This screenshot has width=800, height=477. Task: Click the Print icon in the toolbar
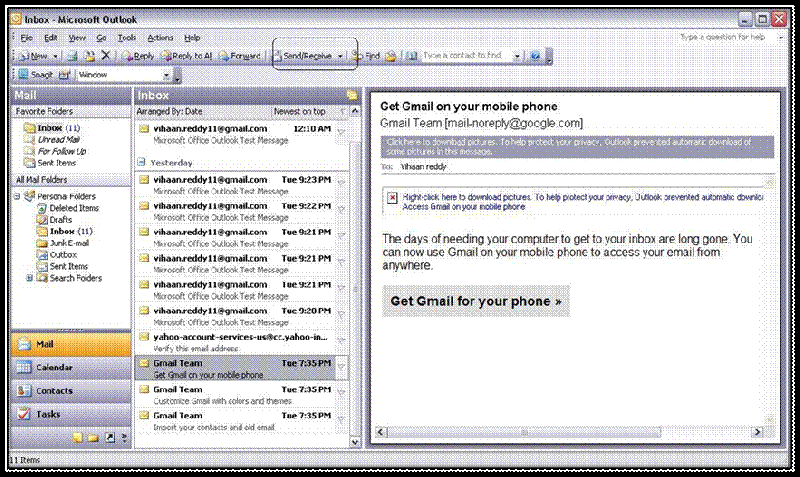(72, 56)
